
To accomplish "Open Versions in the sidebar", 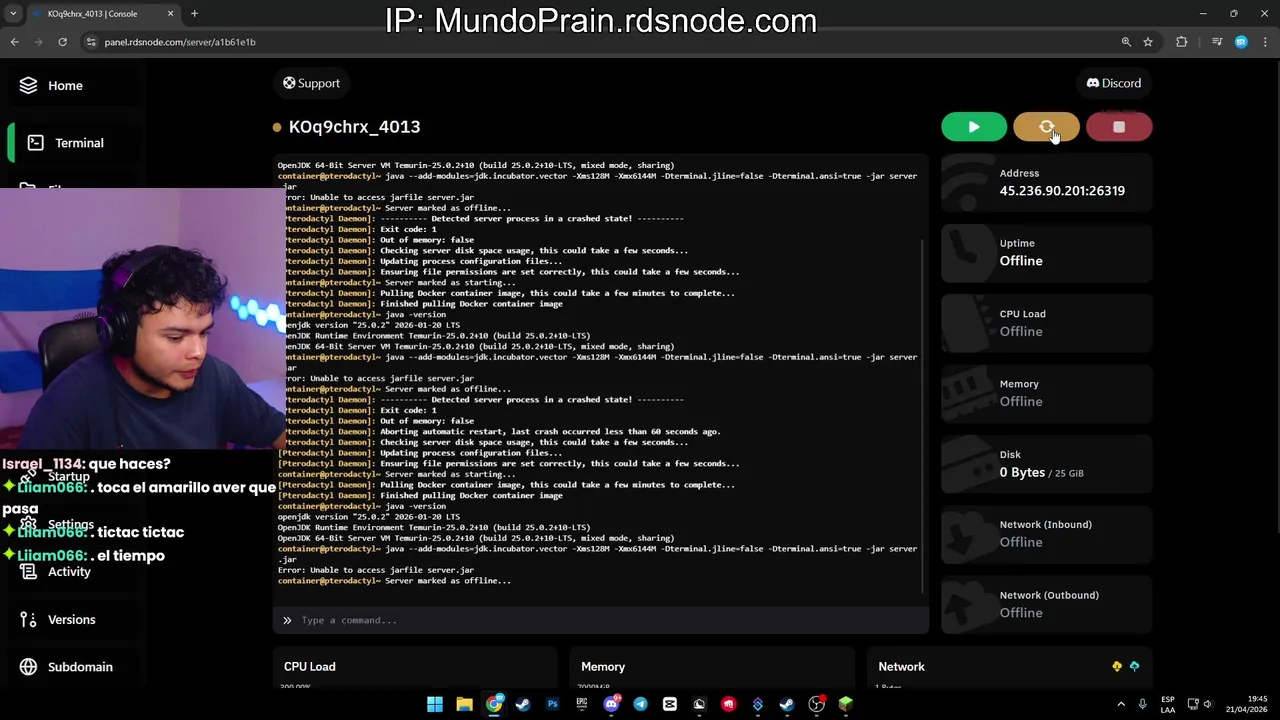I will point(72,620).
